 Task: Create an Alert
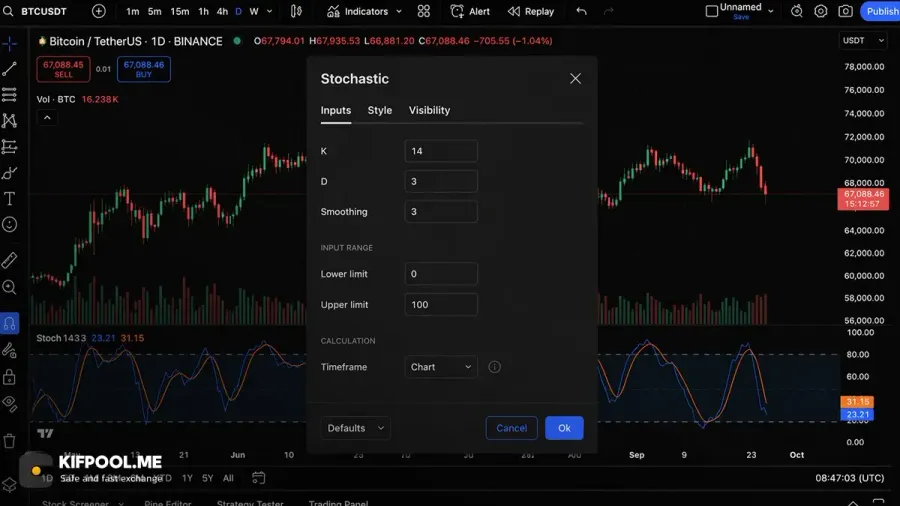(x=470, y=11)
